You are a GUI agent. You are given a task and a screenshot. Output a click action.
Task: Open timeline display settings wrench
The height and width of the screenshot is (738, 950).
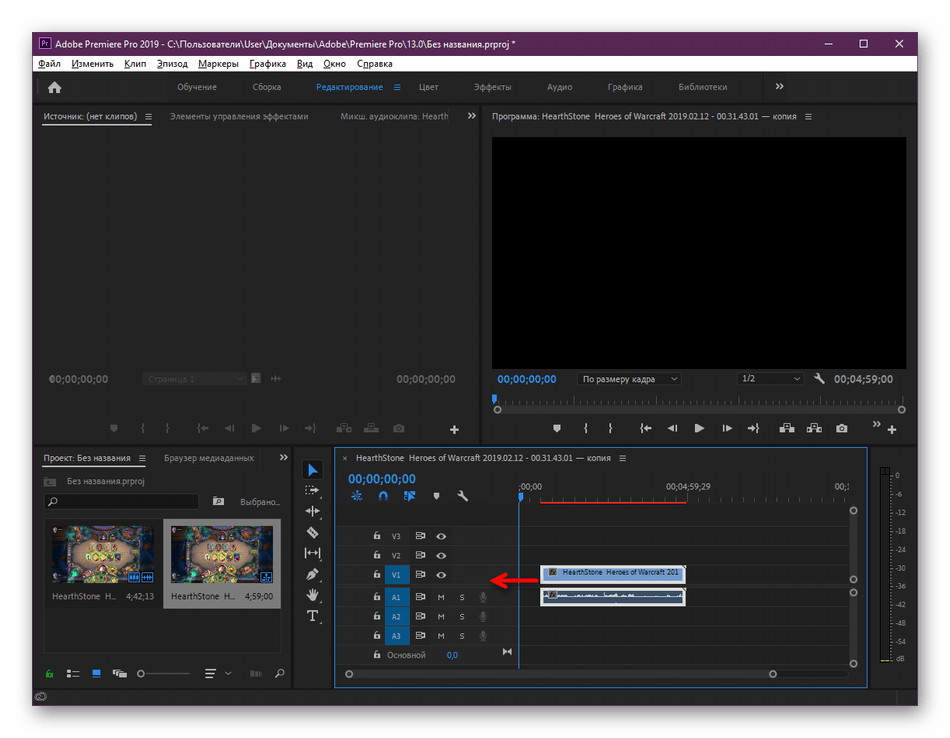(462, 496)
